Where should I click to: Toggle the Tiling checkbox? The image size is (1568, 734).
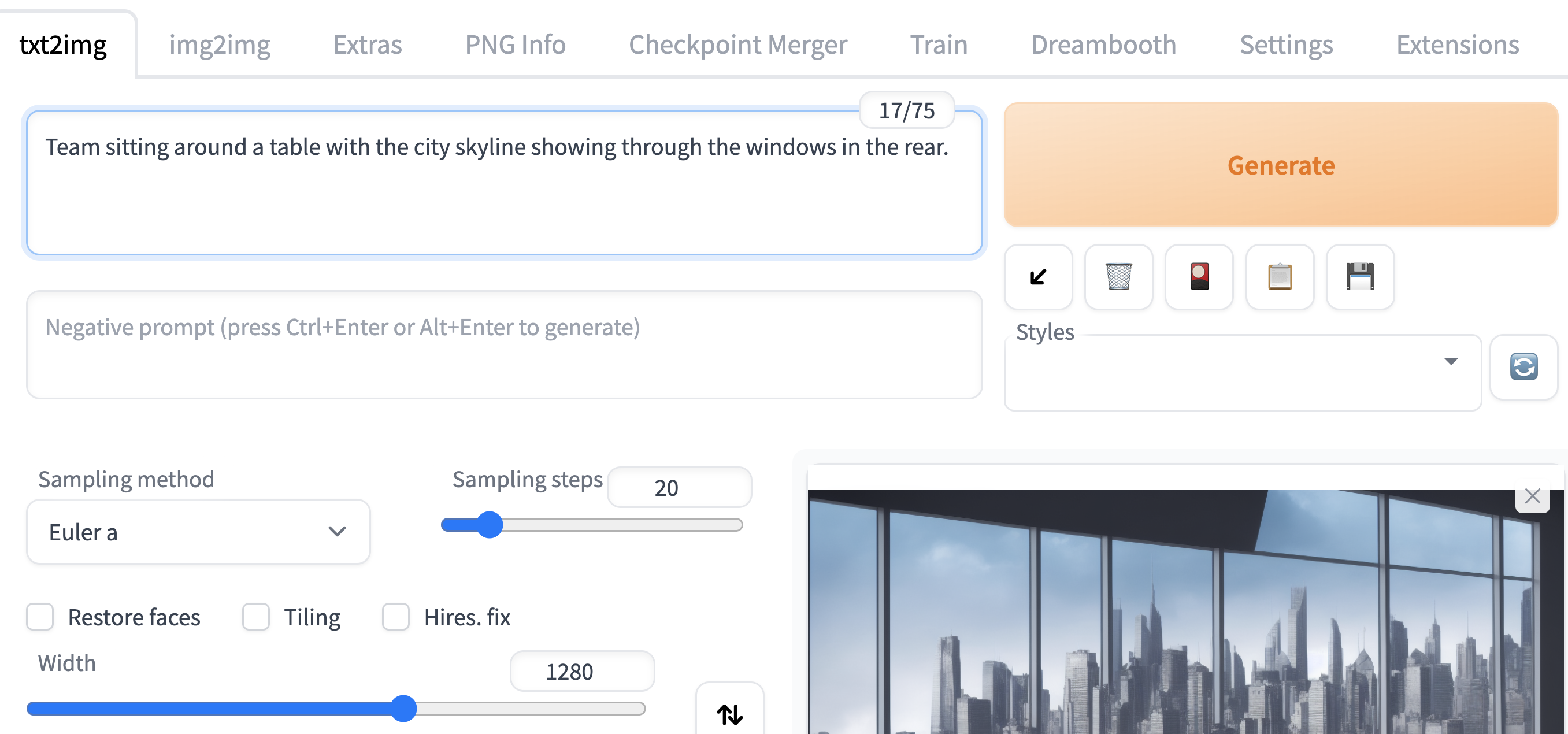[255, 617]
